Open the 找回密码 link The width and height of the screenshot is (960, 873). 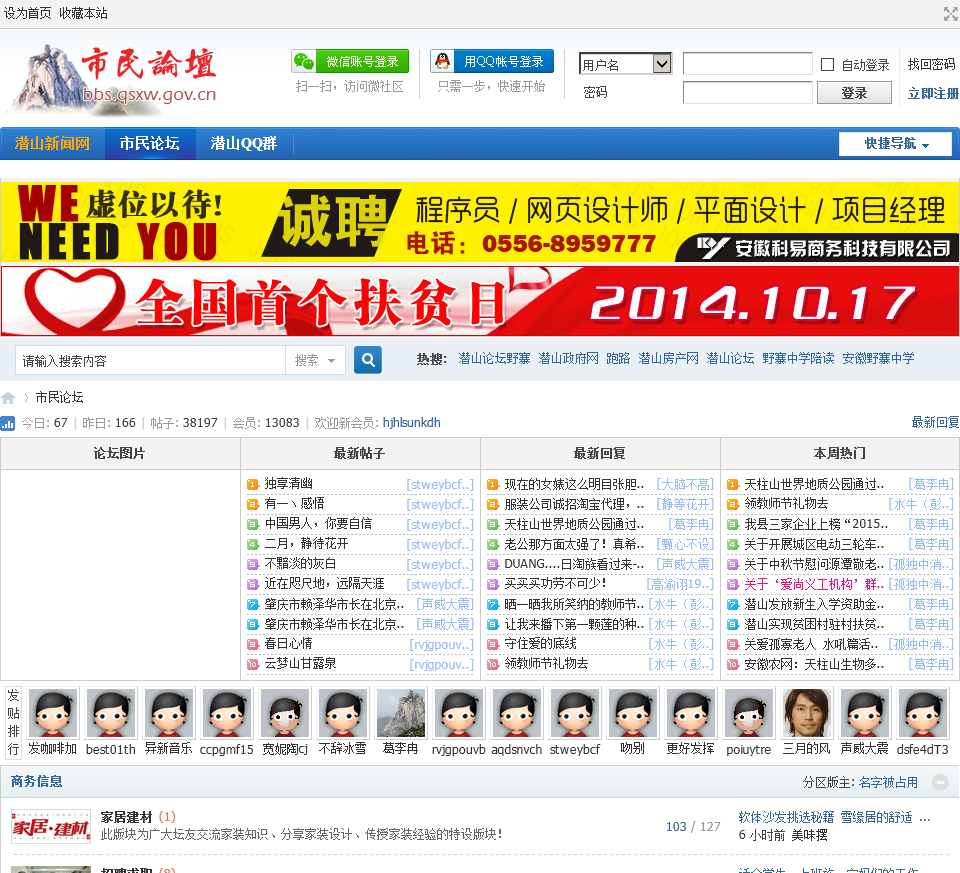tap(931, 64)
